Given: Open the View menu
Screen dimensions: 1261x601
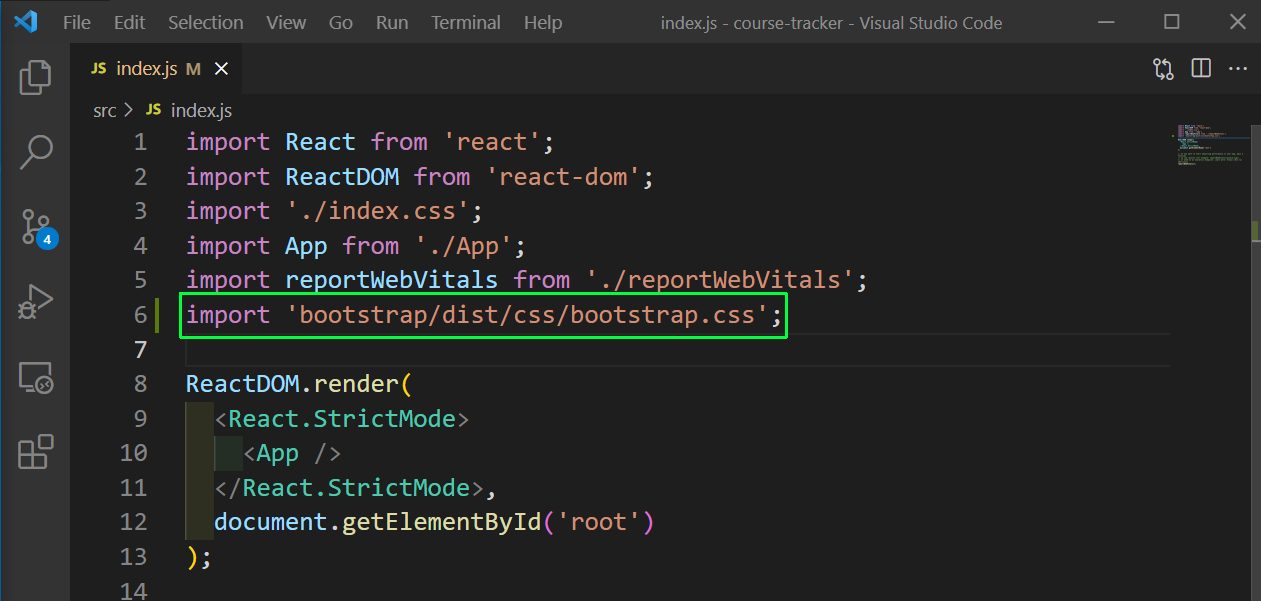Looking at the screenshot, I should pos(287,22).
